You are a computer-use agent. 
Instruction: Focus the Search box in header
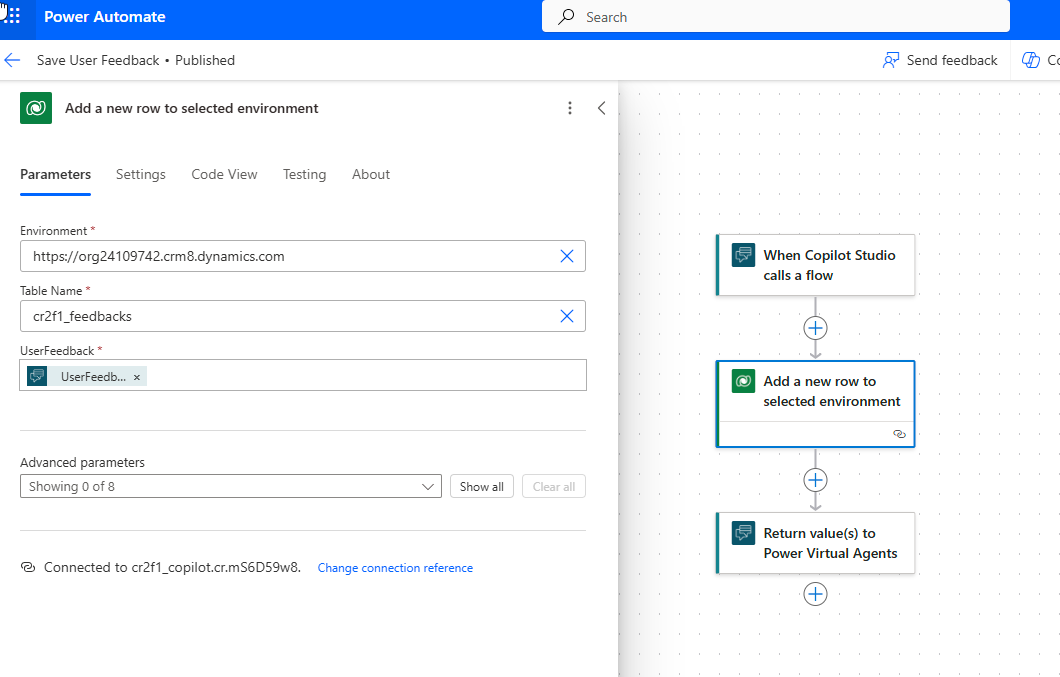[x=775, y=17]
